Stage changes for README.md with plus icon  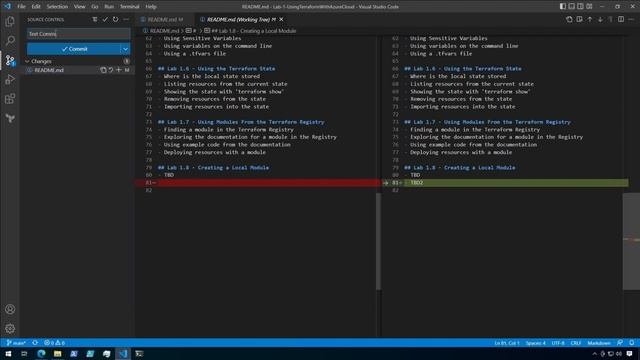pyautogui.click(x=119, y=70)
